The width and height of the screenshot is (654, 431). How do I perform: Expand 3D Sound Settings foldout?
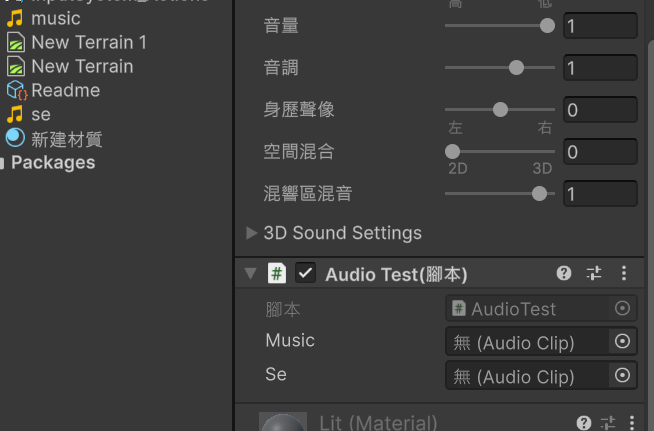[252, 233]
